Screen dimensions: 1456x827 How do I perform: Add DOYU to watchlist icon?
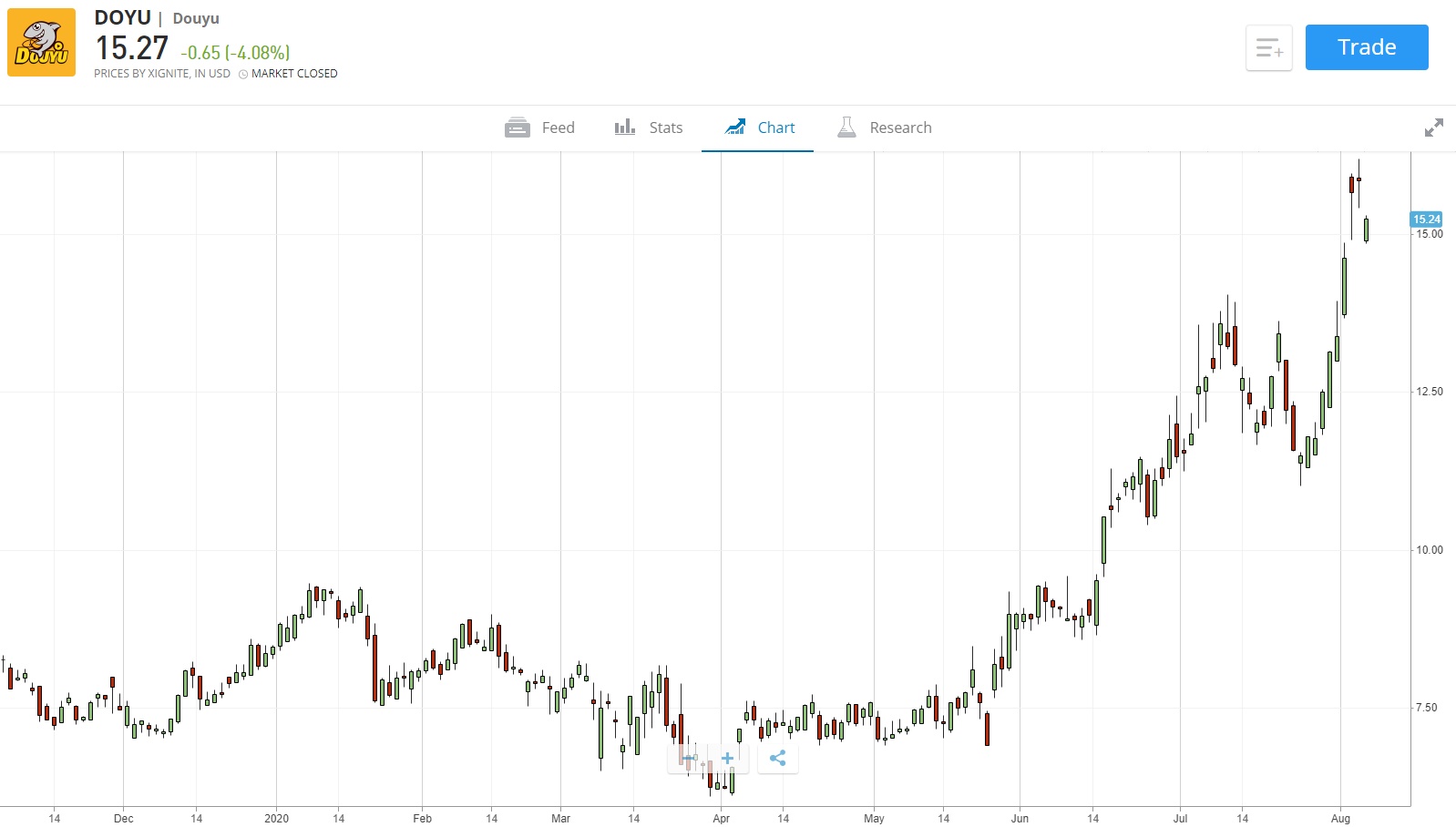pos(1268,47)
